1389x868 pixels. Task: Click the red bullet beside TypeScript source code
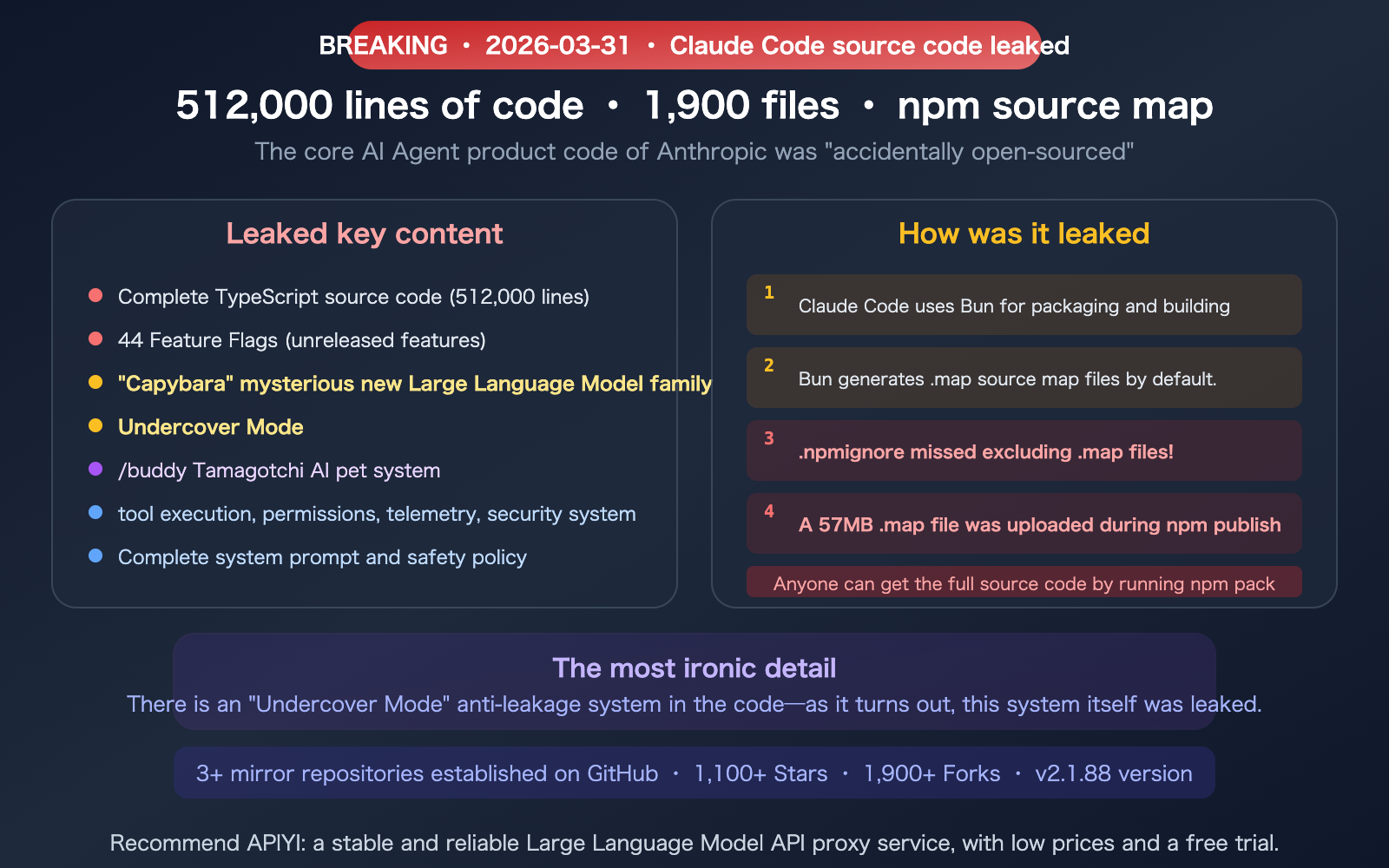95,295
